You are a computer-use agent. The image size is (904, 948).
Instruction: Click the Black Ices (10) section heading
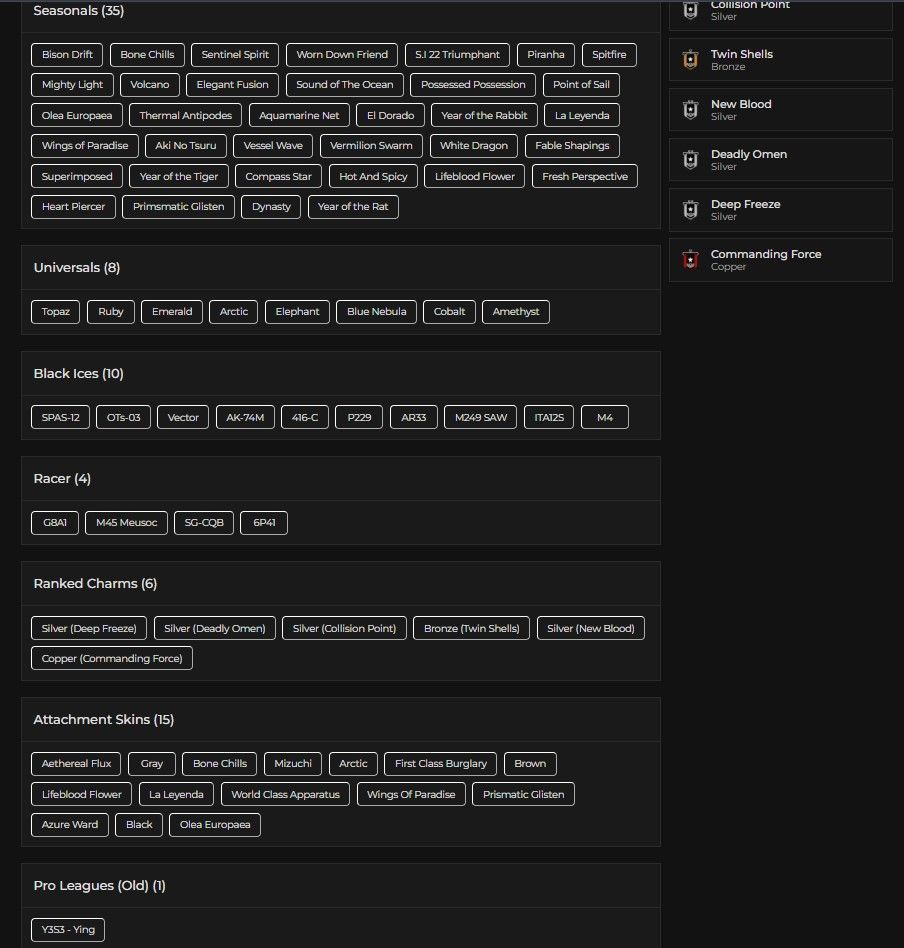coord(79,374)
